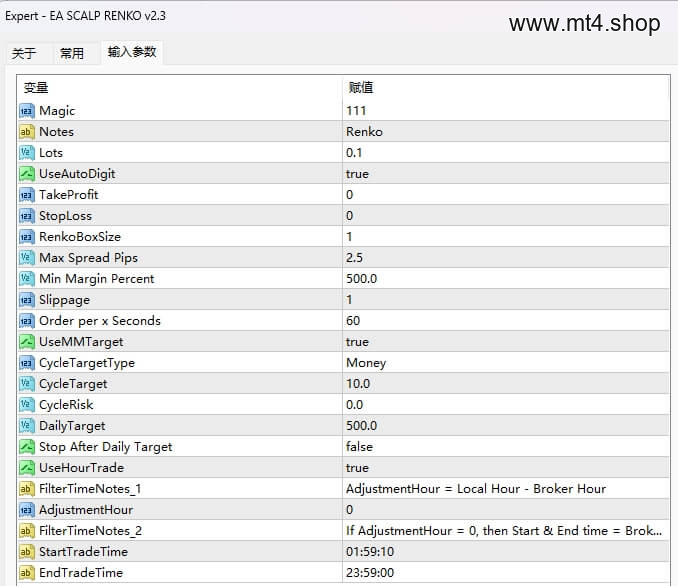Edit the RenkoBoxSize value field
This screenshot has height=586, width=678.
506,237
